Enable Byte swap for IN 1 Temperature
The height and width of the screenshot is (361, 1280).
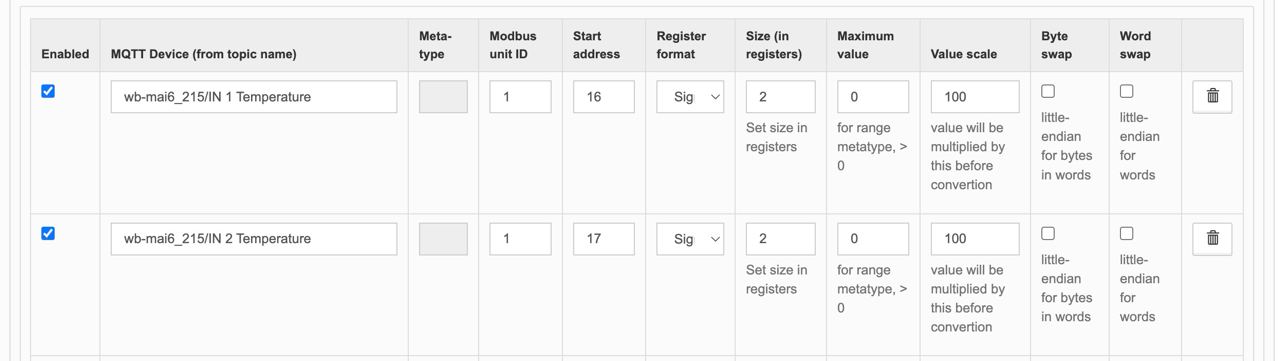[x=1048, y=91]
